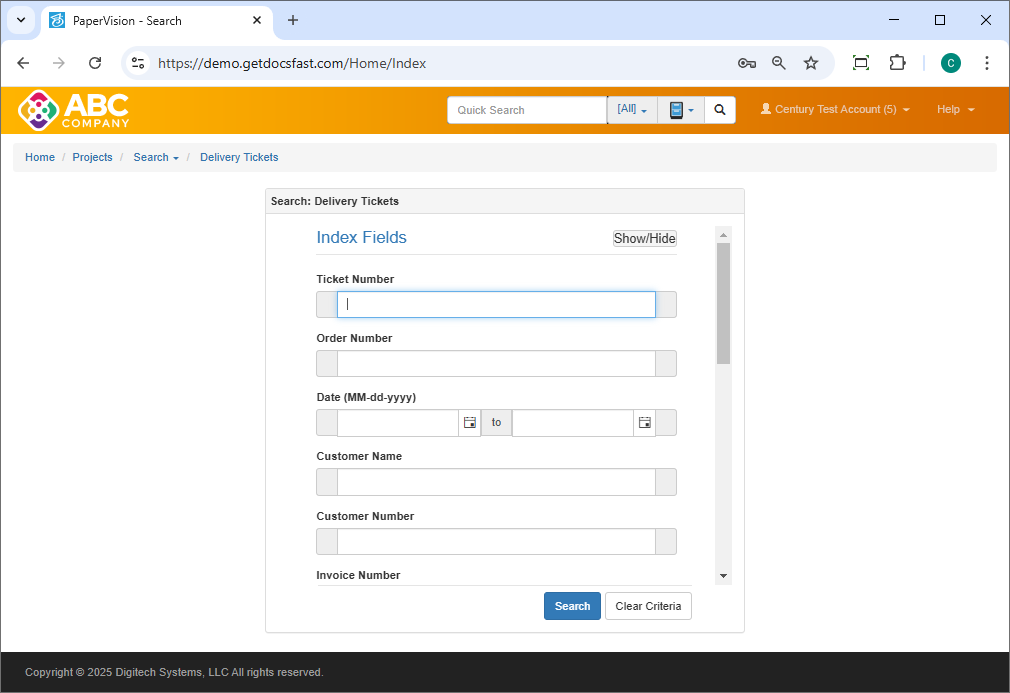Click the Quick Search magnifier button

pos(719,110)
